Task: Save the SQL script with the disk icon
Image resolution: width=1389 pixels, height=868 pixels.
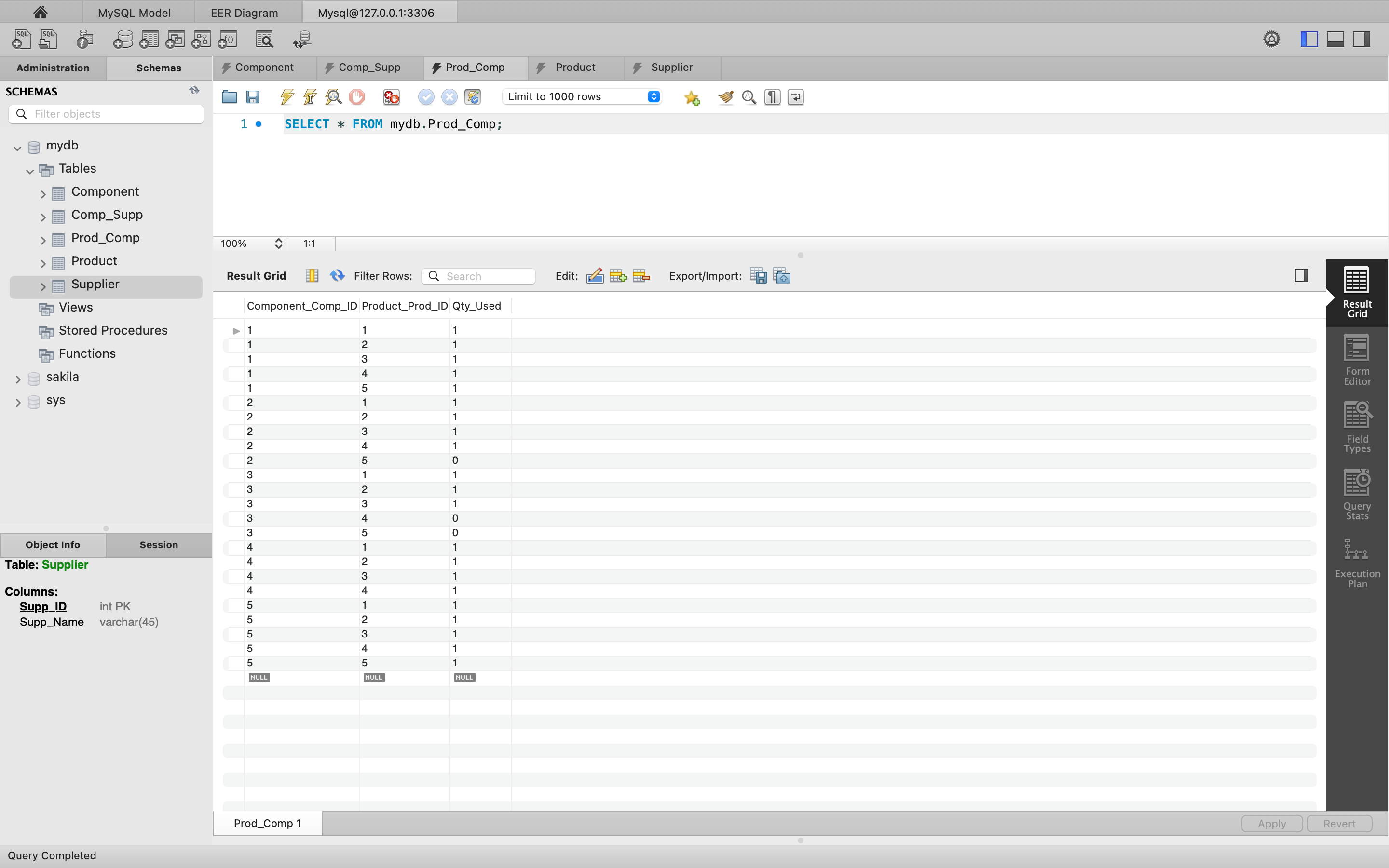Action: coord(253,96)
